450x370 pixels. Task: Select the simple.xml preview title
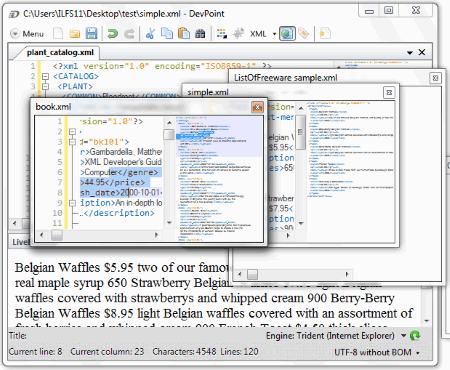click(x=208, y=92)
